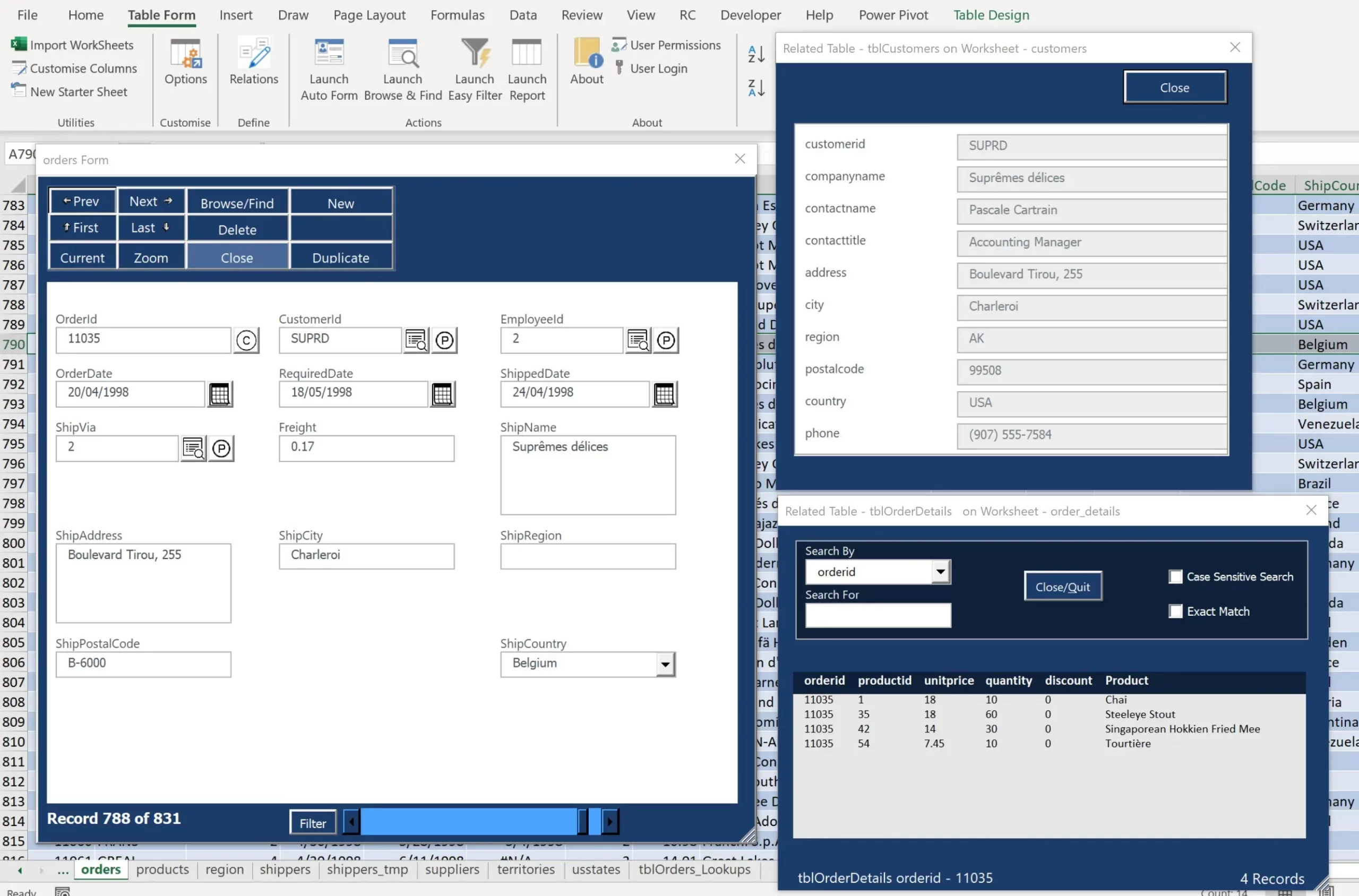Enable Case Sensitive Search checkbox
Screen dimensions: 1359x896
coord(1175,576)
